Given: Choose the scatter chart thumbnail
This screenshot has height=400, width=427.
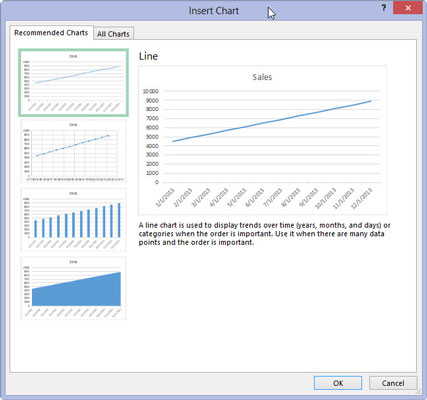Looking at the screenshot, I should coord(73,151).
